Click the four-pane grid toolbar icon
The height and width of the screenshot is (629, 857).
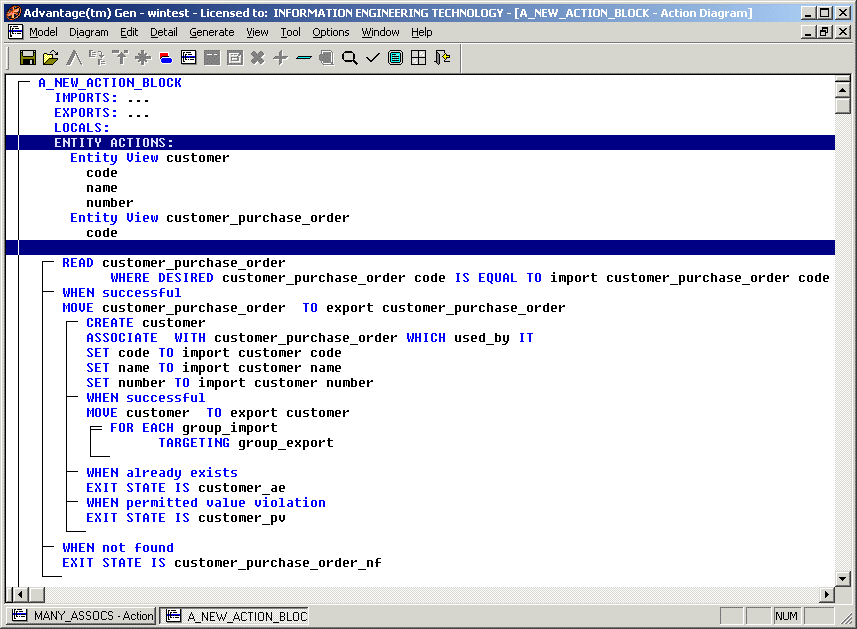[x=419, y=58]
